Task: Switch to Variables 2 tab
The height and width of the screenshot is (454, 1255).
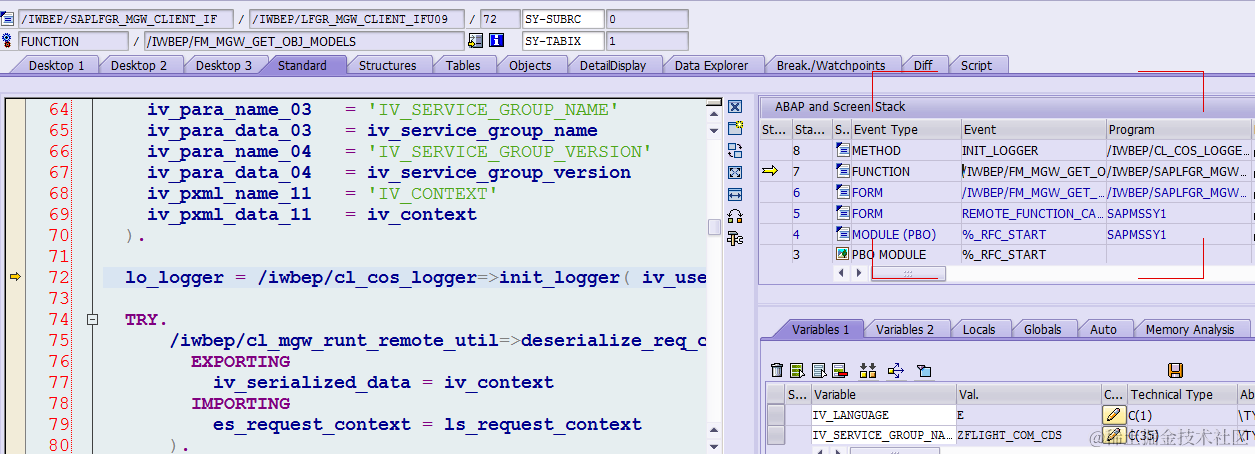Action: pyautogui.click(x=905, y=329)
